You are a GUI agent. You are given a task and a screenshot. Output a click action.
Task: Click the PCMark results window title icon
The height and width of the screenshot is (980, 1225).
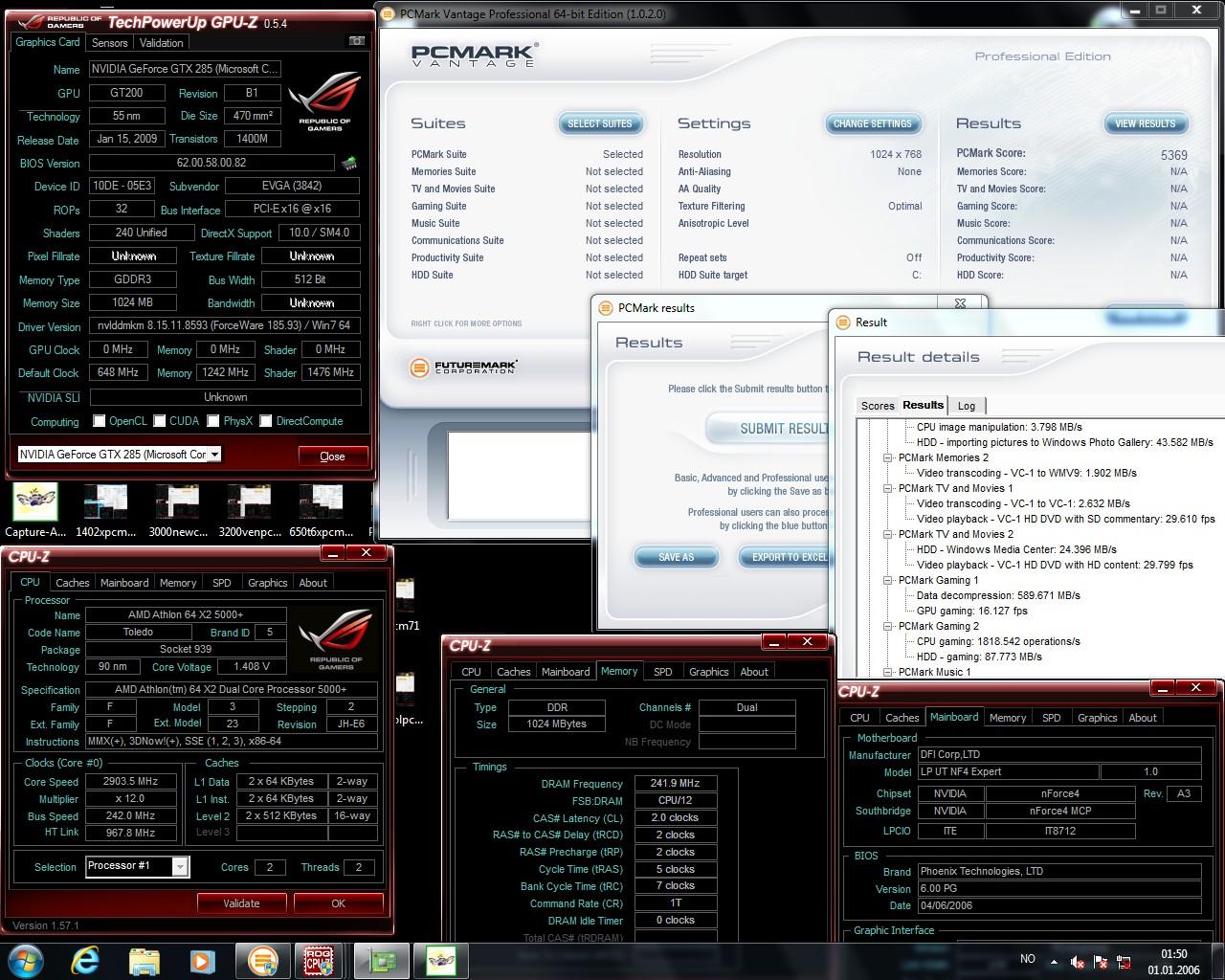[x=605, y=307]
